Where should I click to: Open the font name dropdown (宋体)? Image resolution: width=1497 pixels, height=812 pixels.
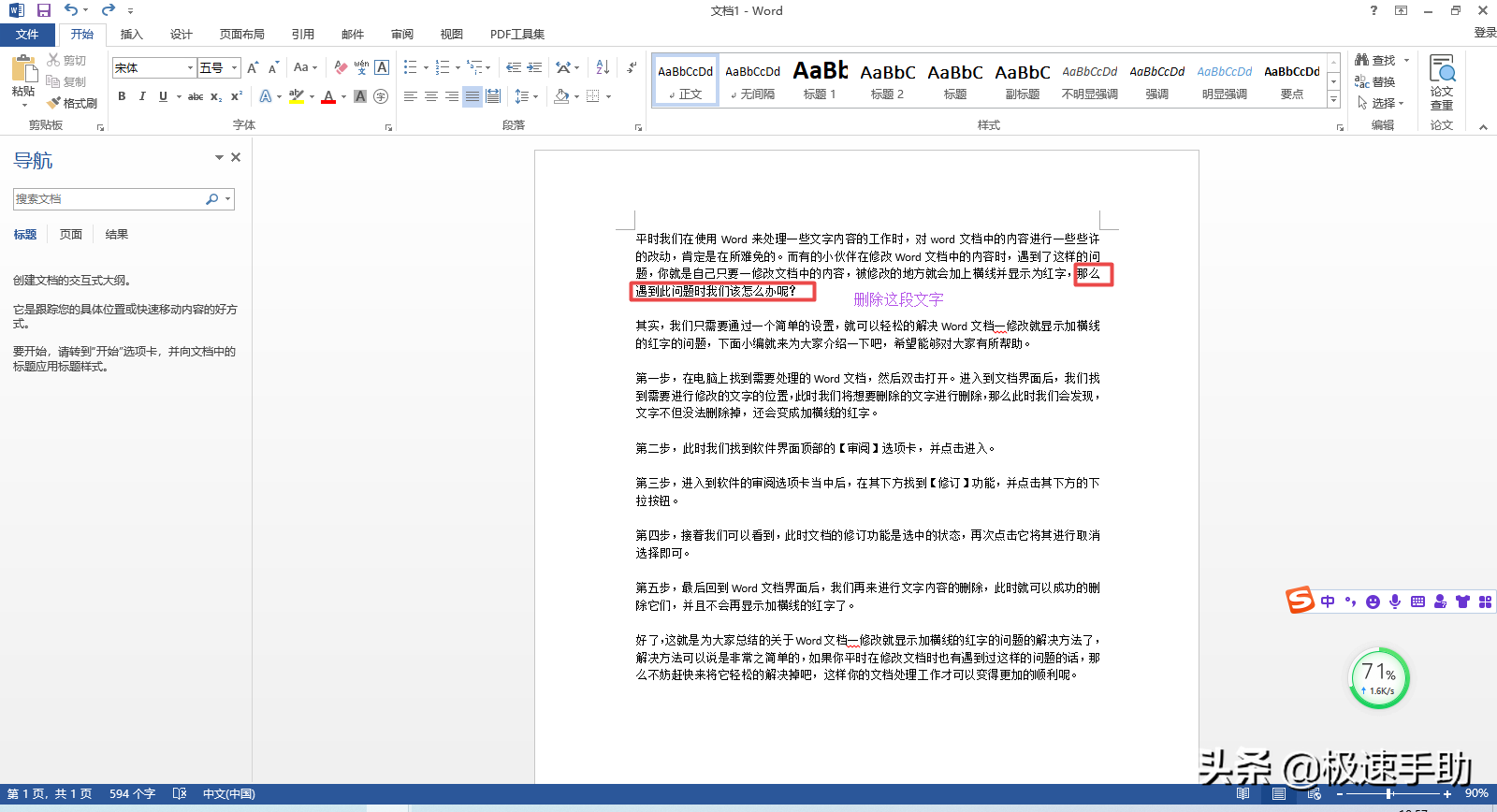point(190,67)
